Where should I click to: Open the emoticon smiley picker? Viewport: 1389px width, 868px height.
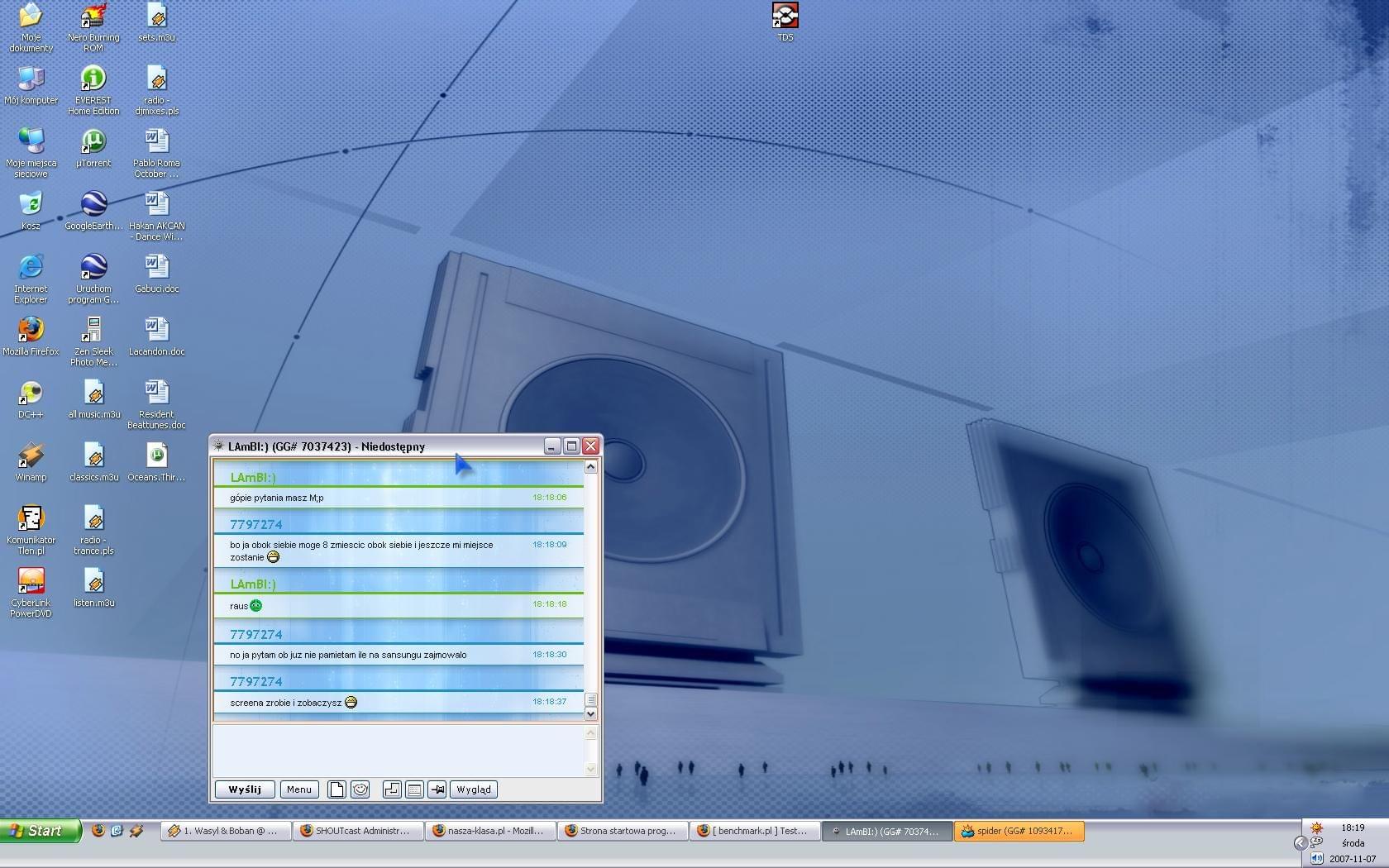click(360, 789)
